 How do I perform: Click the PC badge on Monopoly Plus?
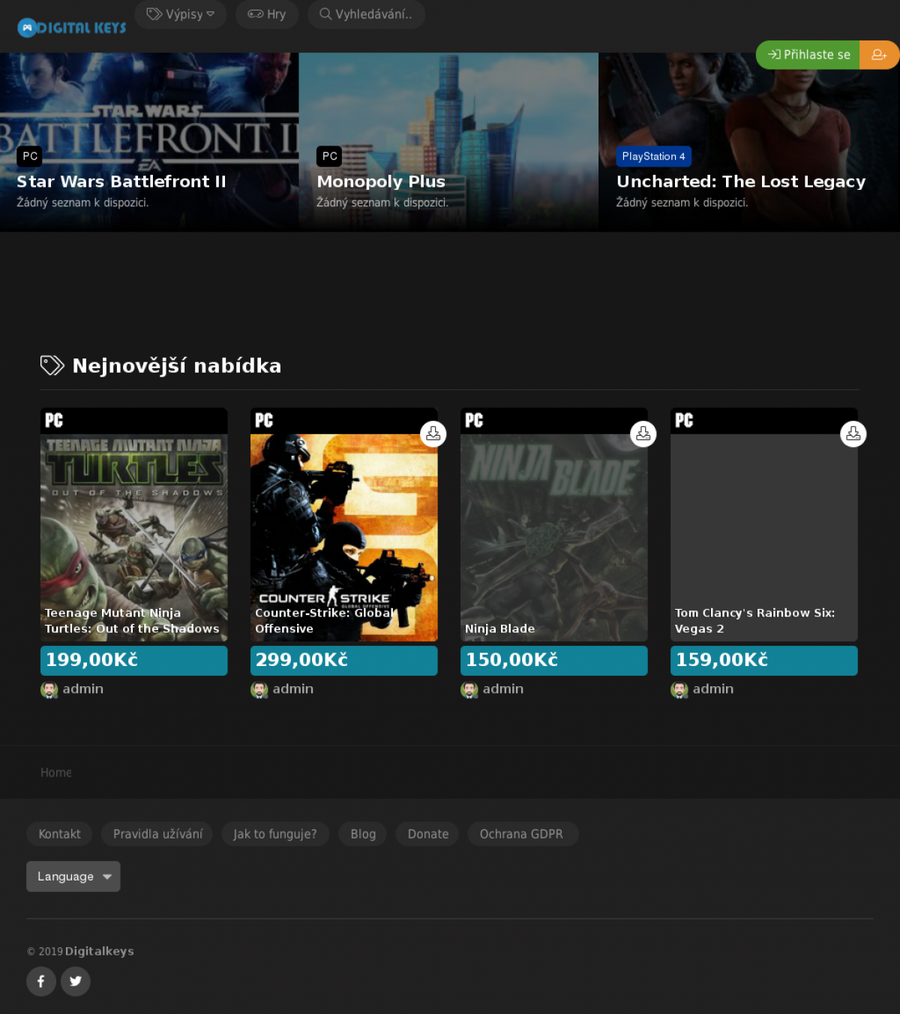point(329,156)
